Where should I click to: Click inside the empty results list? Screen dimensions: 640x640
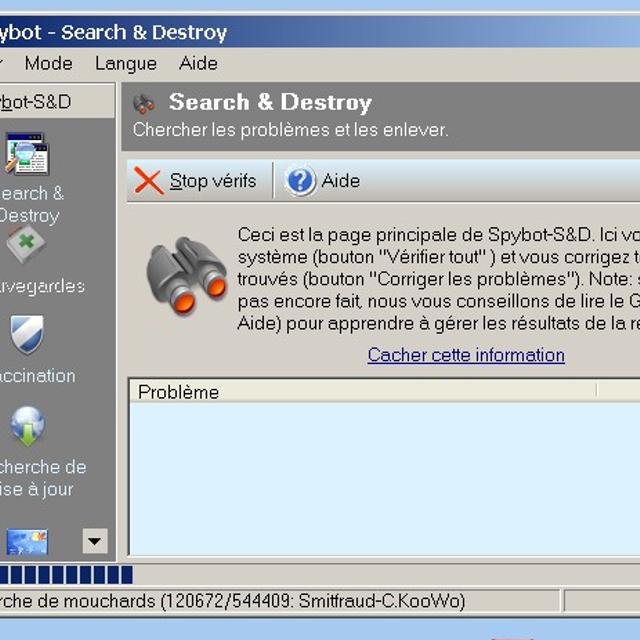click(x=380, y=480)
